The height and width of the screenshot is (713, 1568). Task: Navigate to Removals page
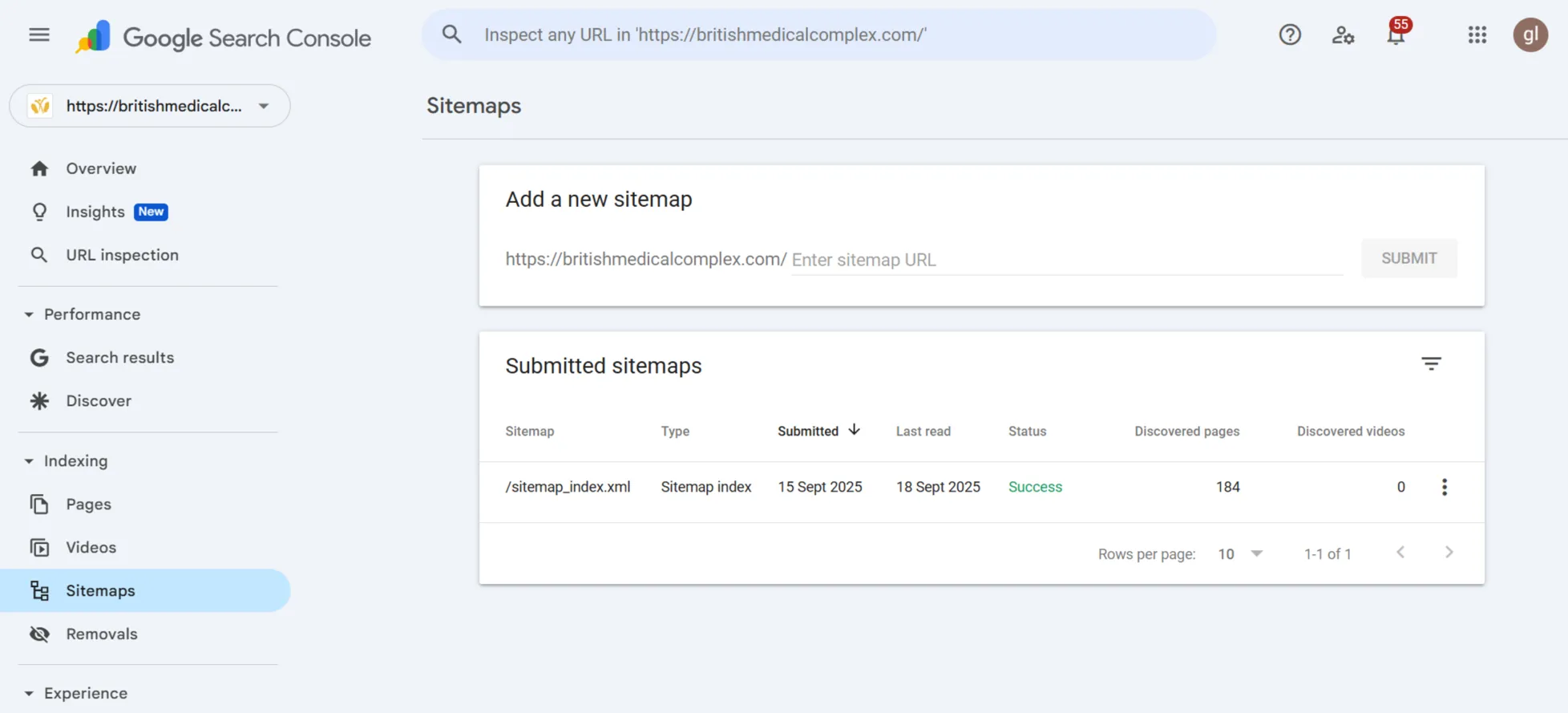[102, 634]
